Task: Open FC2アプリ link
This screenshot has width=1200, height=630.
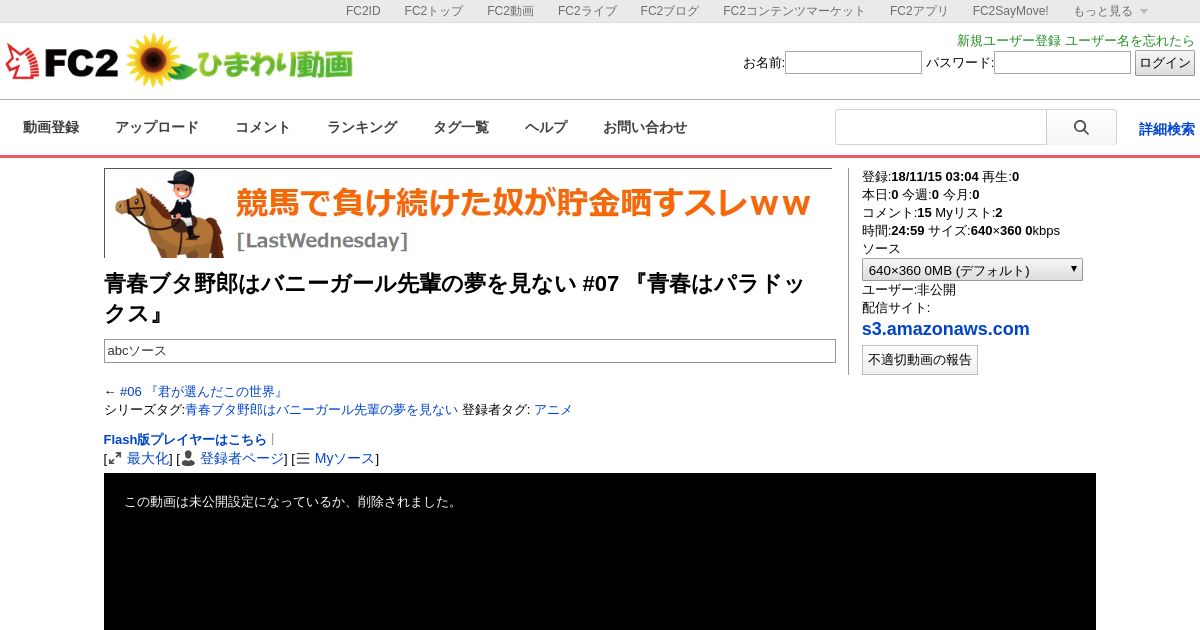Action: click(919, 11)
